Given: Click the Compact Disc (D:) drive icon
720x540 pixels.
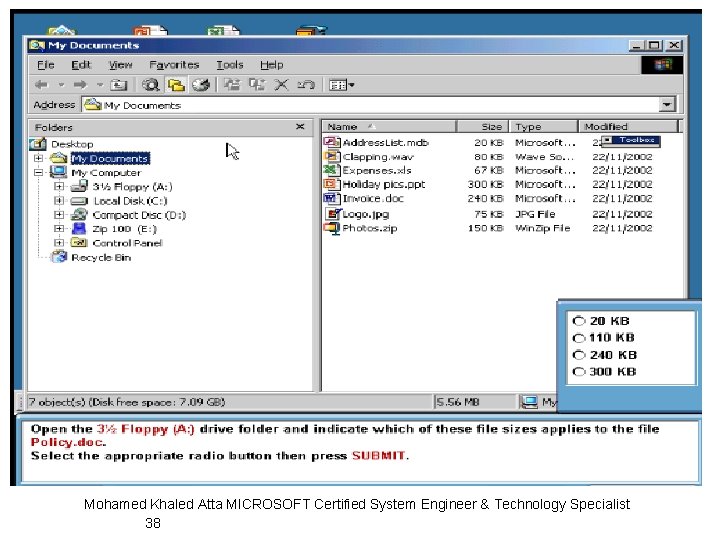Looking at the screenshot, I should coord(79,214).
